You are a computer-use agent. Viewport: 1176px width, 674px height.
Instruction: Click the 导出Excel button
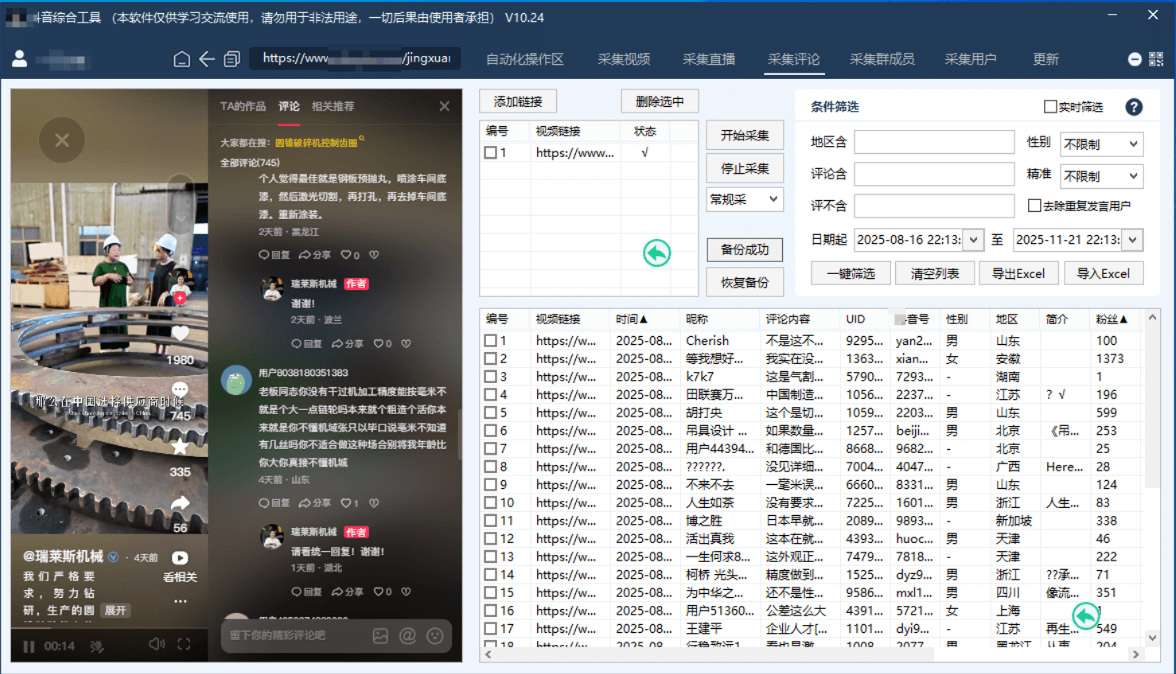pyautogui.click(x=1018, y=272)
